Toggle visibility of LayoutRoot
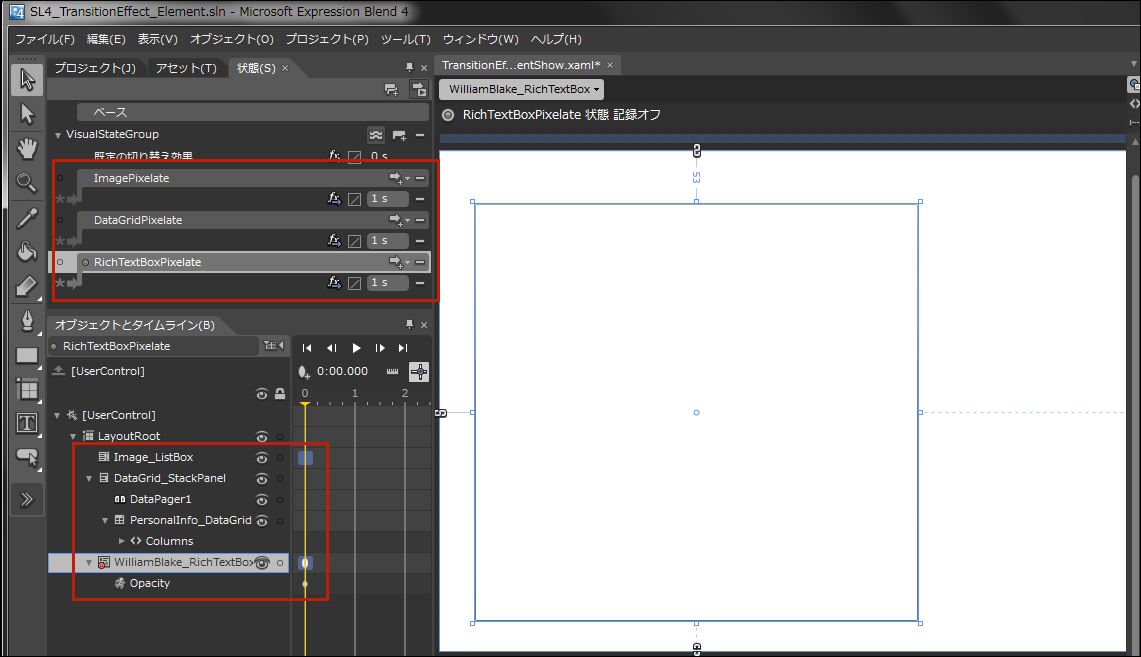The width and height of the screenshot is (1141, 657). tap(262, 437)
